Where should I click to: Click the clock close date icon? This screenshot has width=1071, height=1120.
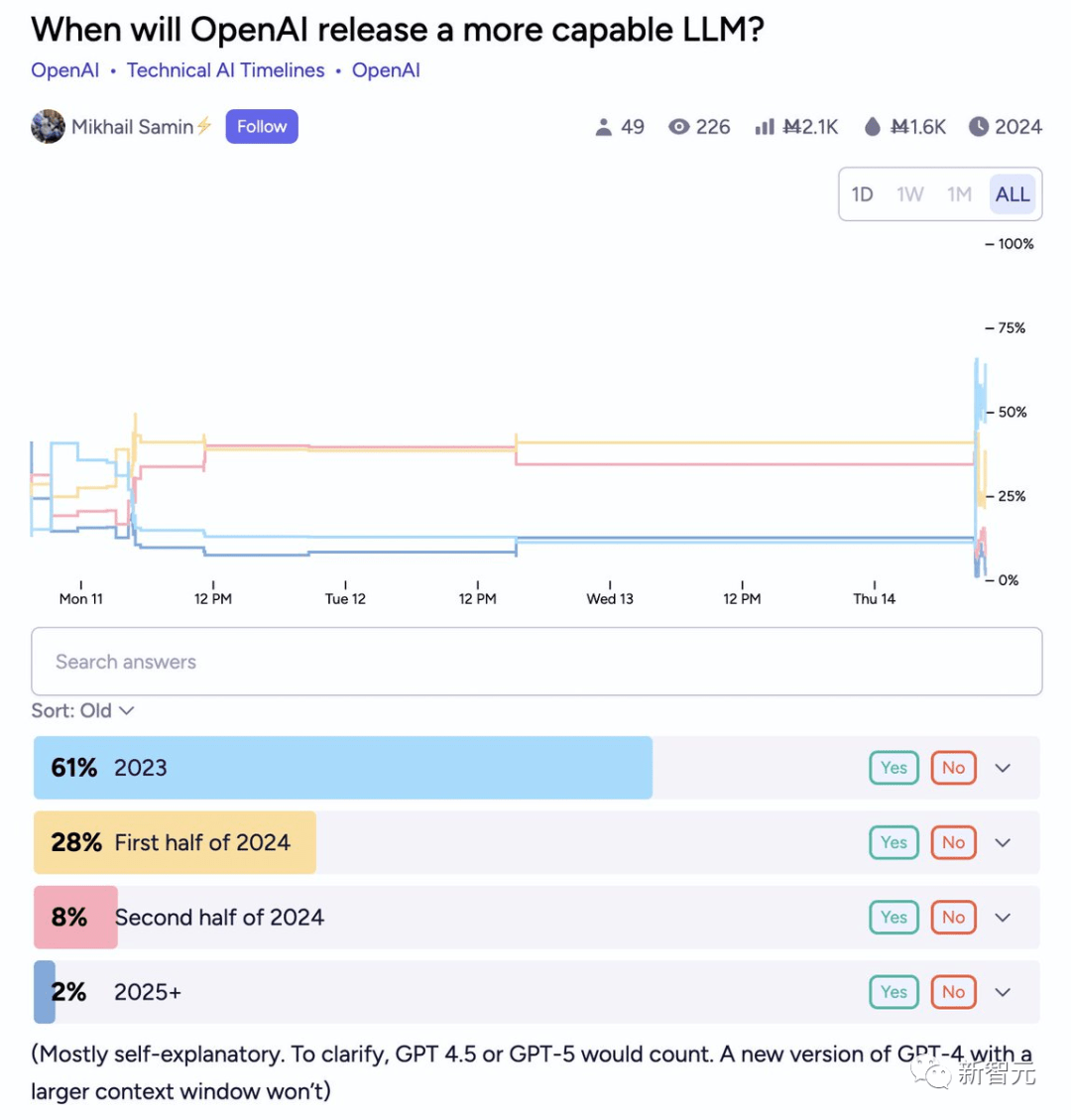pos(978,127)
